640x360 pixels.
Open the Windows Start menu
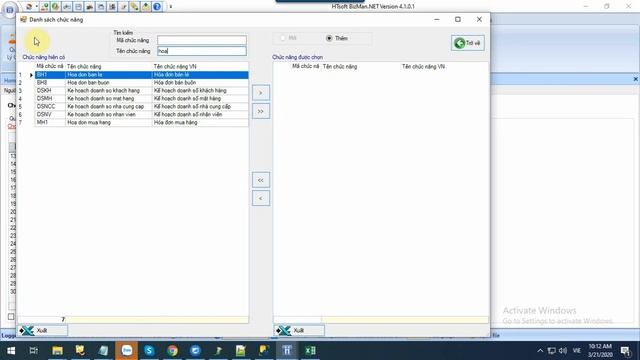(x=11, y=351)
